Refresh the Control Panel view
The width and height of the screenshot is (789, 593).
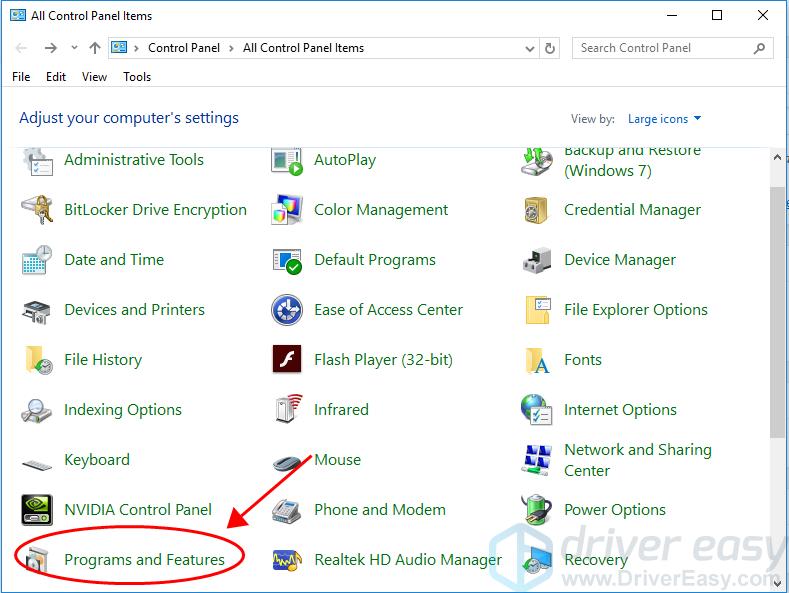coord(549,48)
